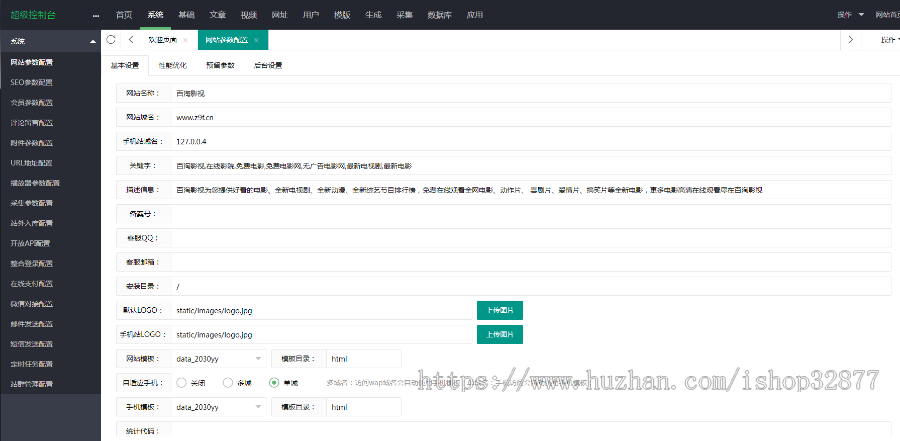
Task: Open URL地址配置 in the sidebar
Action: [32, 163]
